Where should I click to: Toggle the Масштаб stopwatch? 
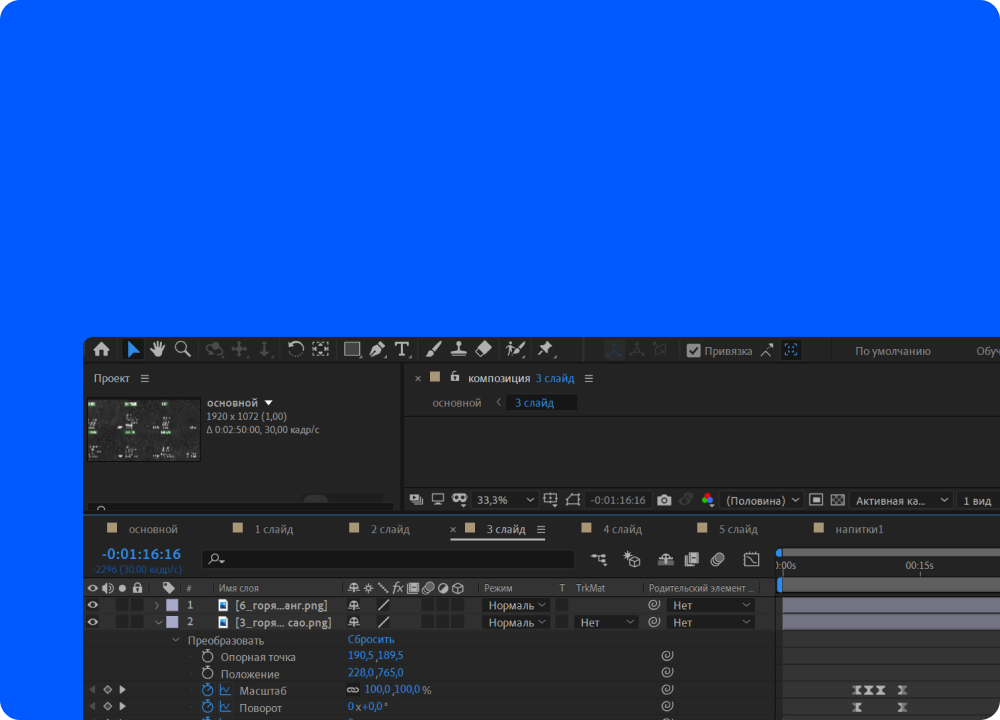(207, 690)
